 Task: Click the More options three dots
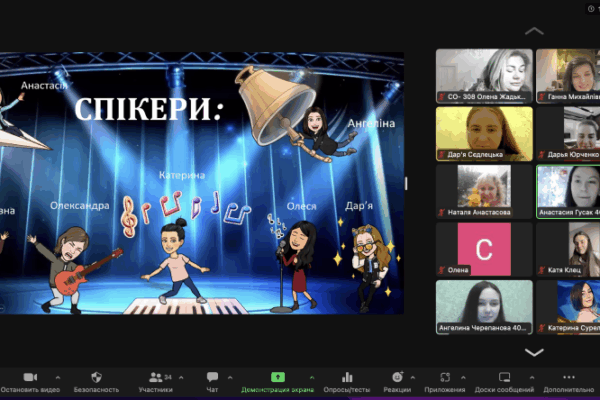tap(569, 376)
